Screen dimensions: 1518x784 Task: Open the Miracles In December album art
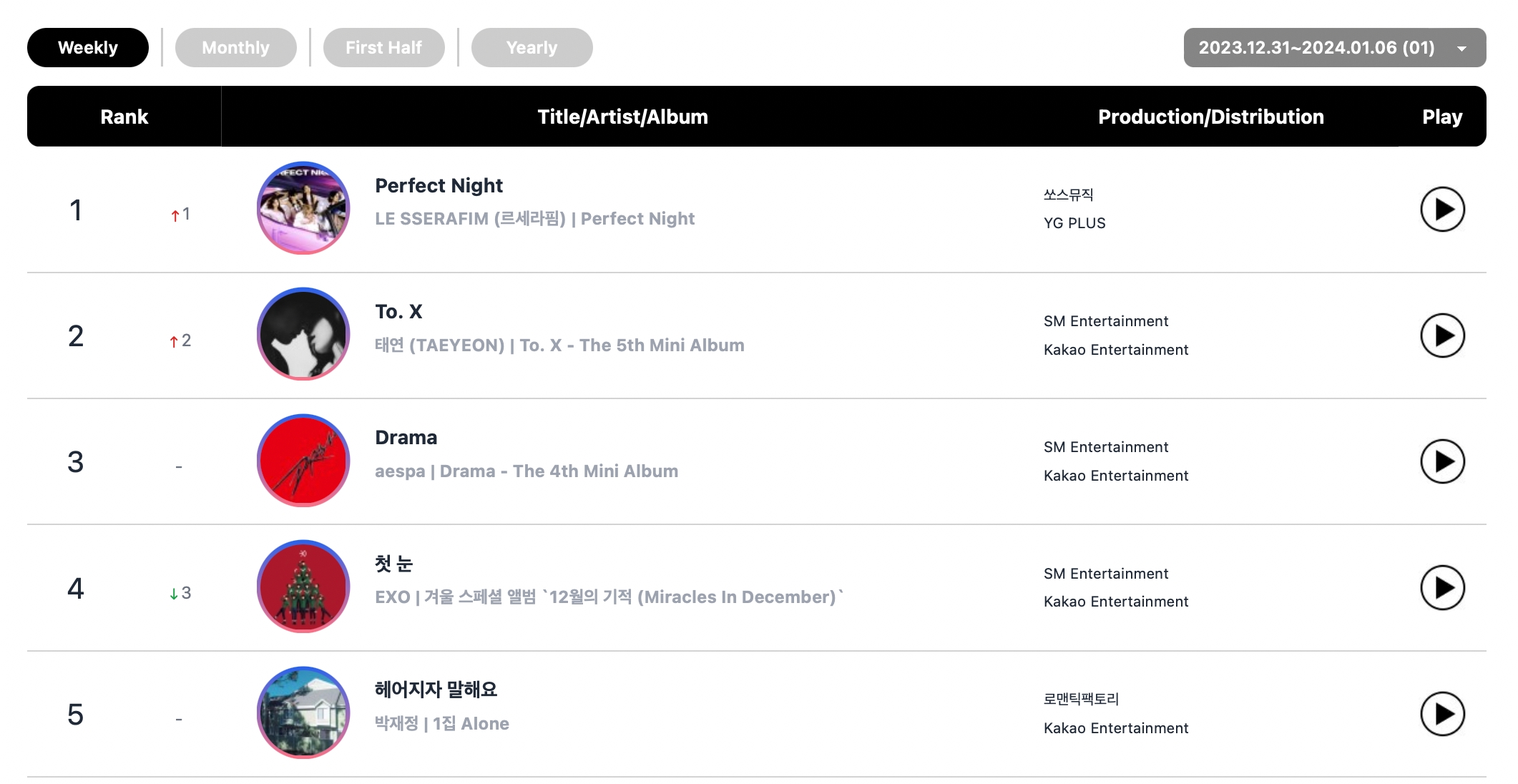click(303, 587)
